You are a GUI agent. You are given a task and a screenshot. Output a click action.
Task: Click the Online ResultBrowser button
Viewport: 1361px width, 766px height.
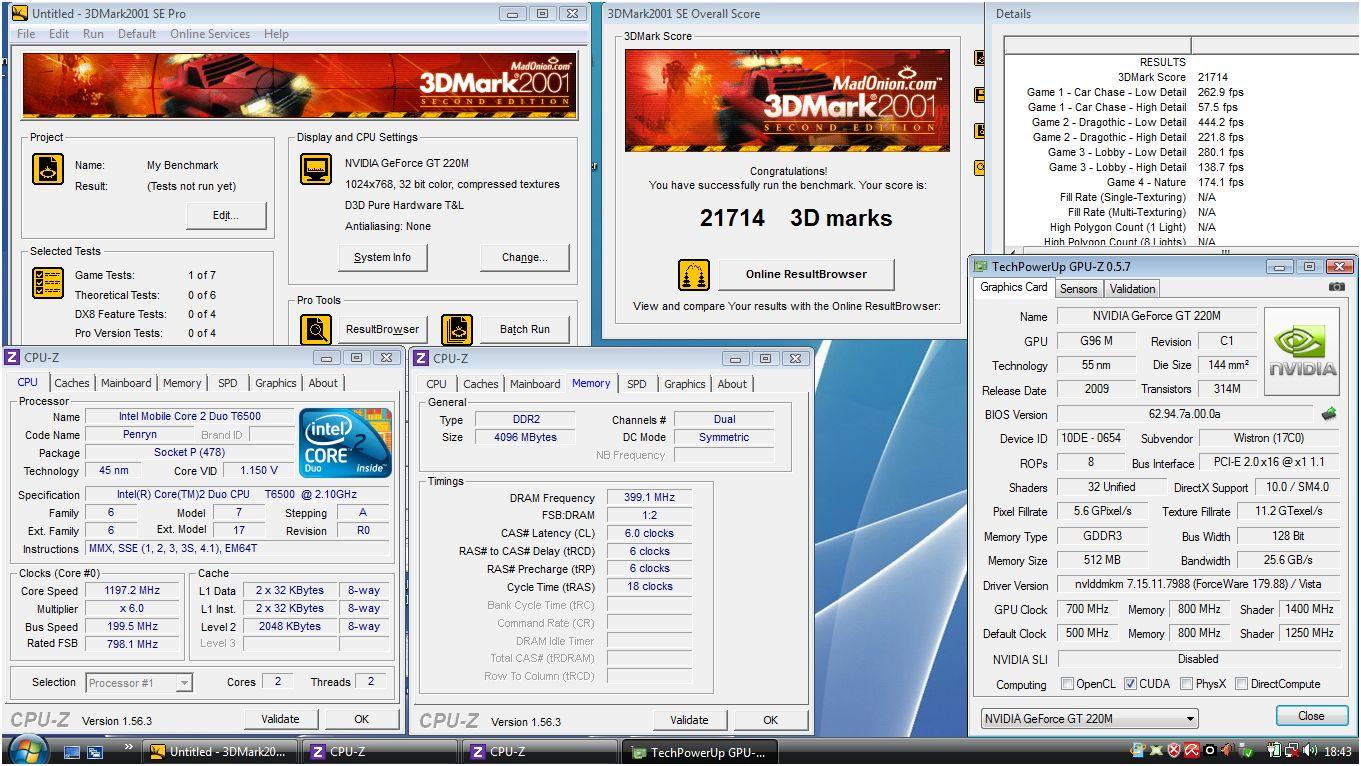pyautogui.click(x=806, y=274)
